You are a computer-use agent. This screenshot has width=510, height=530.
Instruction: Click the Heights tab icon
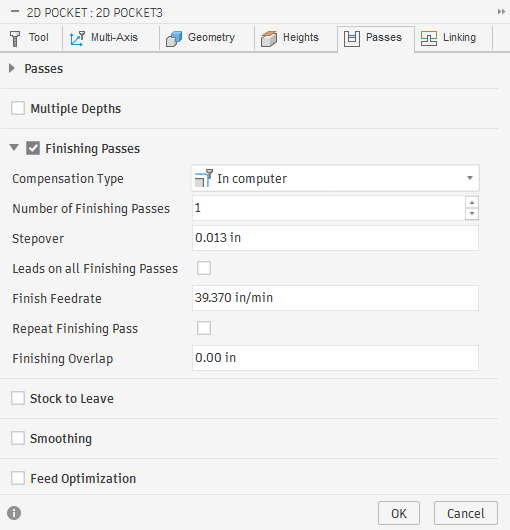coord(269,39)
